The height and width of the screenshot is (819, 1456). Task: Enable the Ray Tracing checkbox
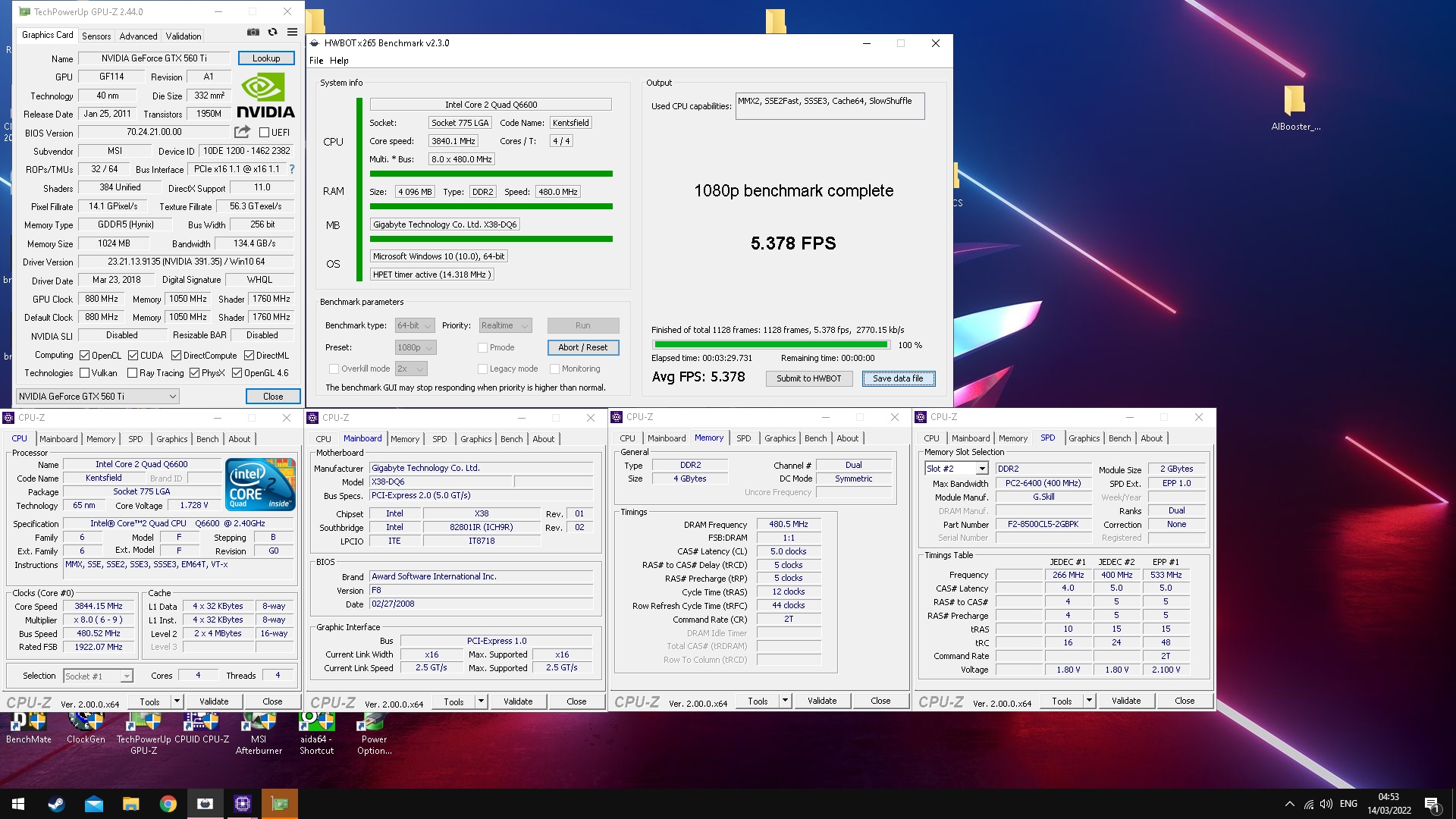133,373
